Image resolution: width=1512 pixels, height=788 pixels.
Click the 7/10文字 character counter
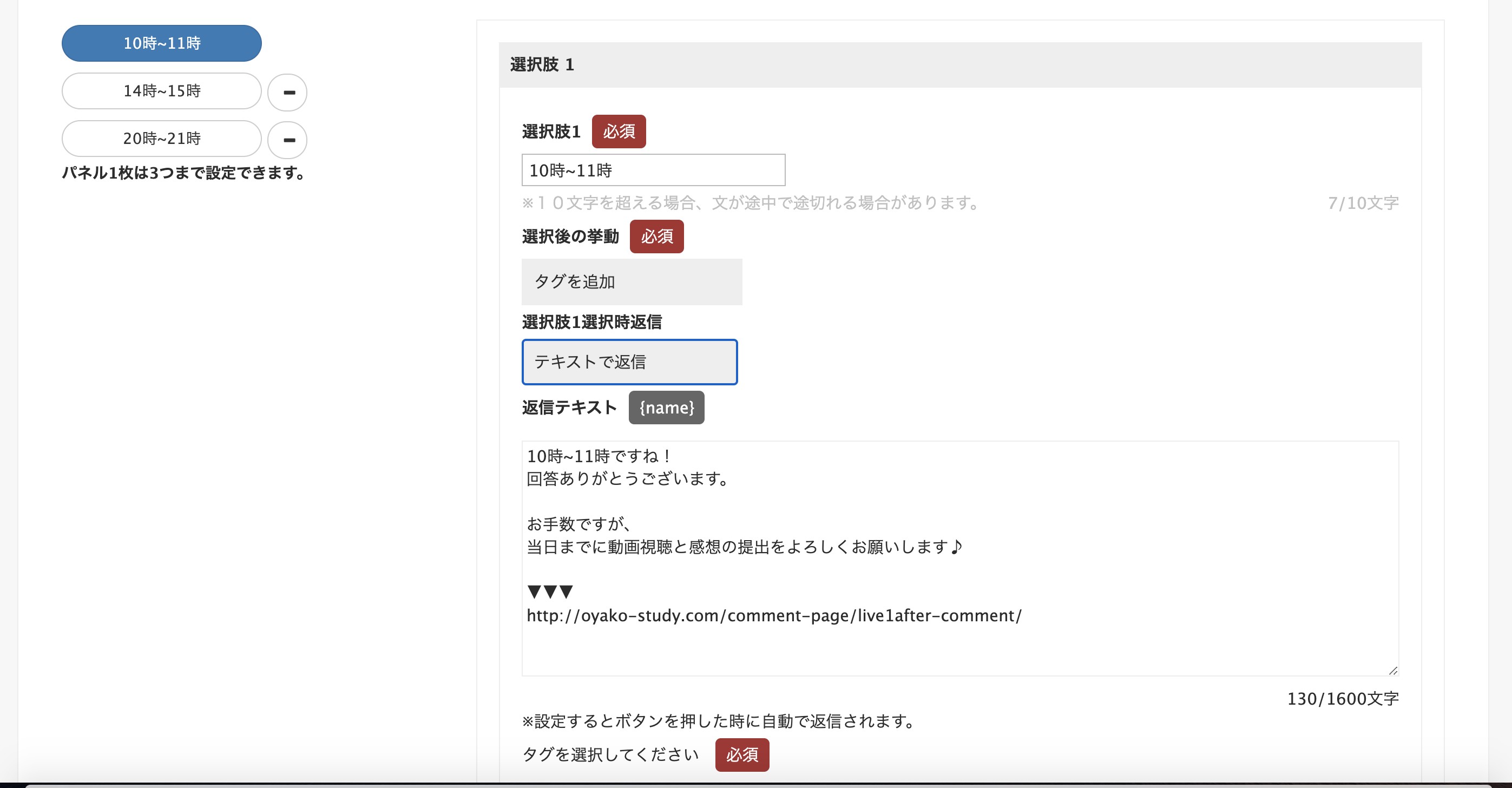[x=1363, y=203]
